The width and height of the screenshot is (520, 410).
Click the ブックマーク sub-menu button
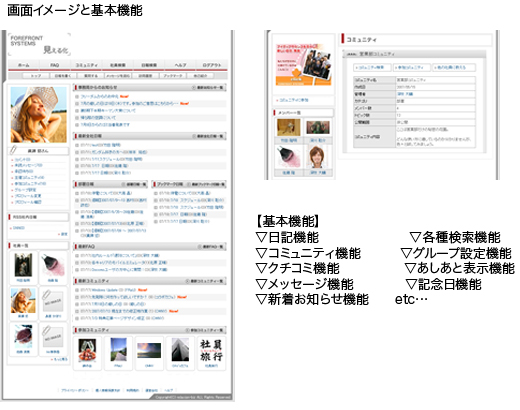tap(173, 76)
